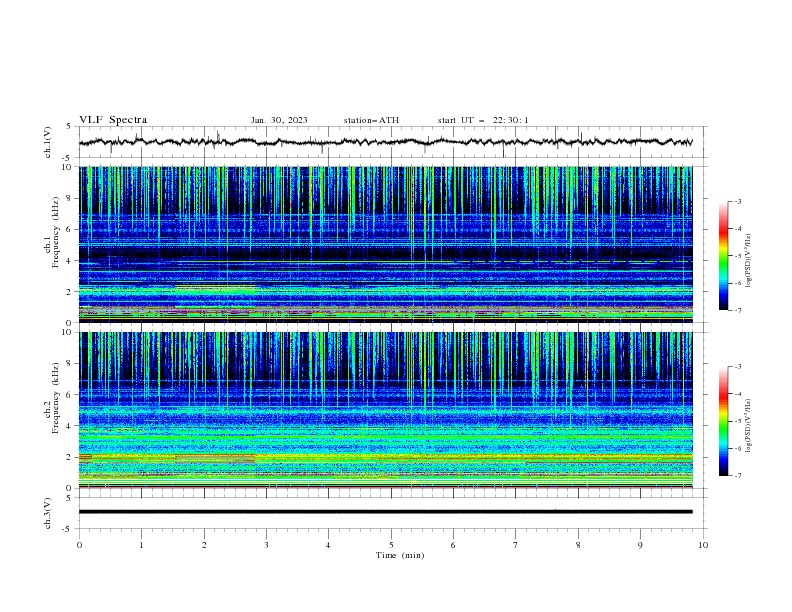Click the ch.1 Frequency (kHz) axis label
Image resolution: width=792 pixels, height=612 pixels.
(52, 230)
